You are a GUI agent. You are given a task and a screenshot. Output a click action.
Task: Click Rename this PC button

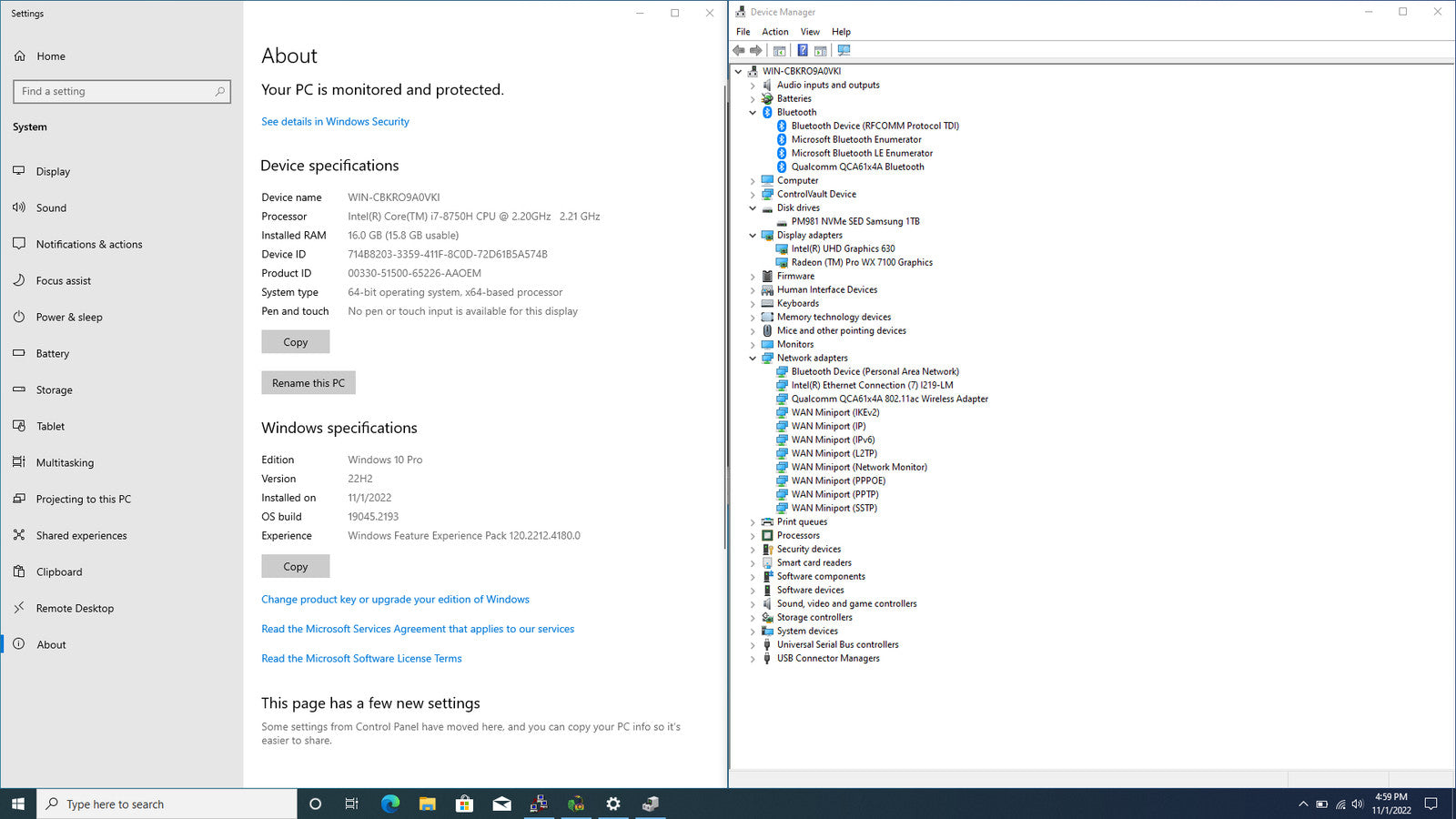point(308,383)
